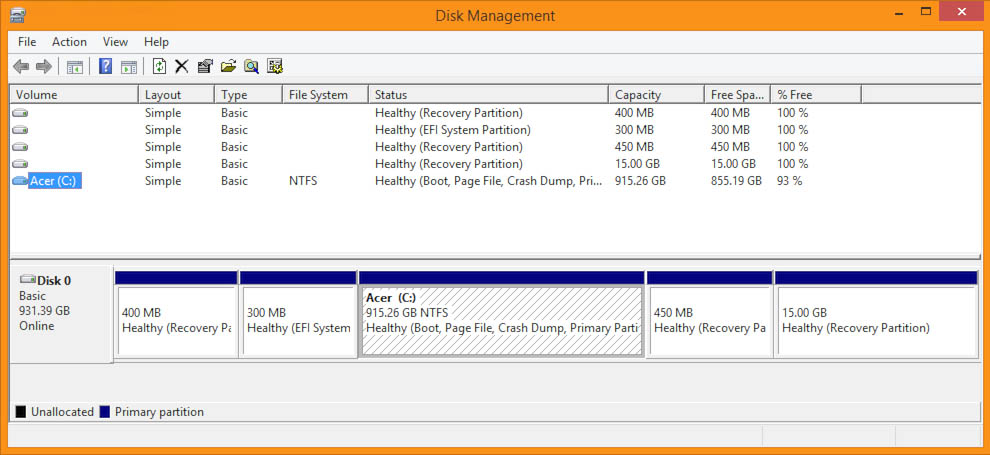The height and width of the screenshot is (455, 990).
Task: Toggle Show/Hide Action Pane icon
Action: [x=129, y=66]
